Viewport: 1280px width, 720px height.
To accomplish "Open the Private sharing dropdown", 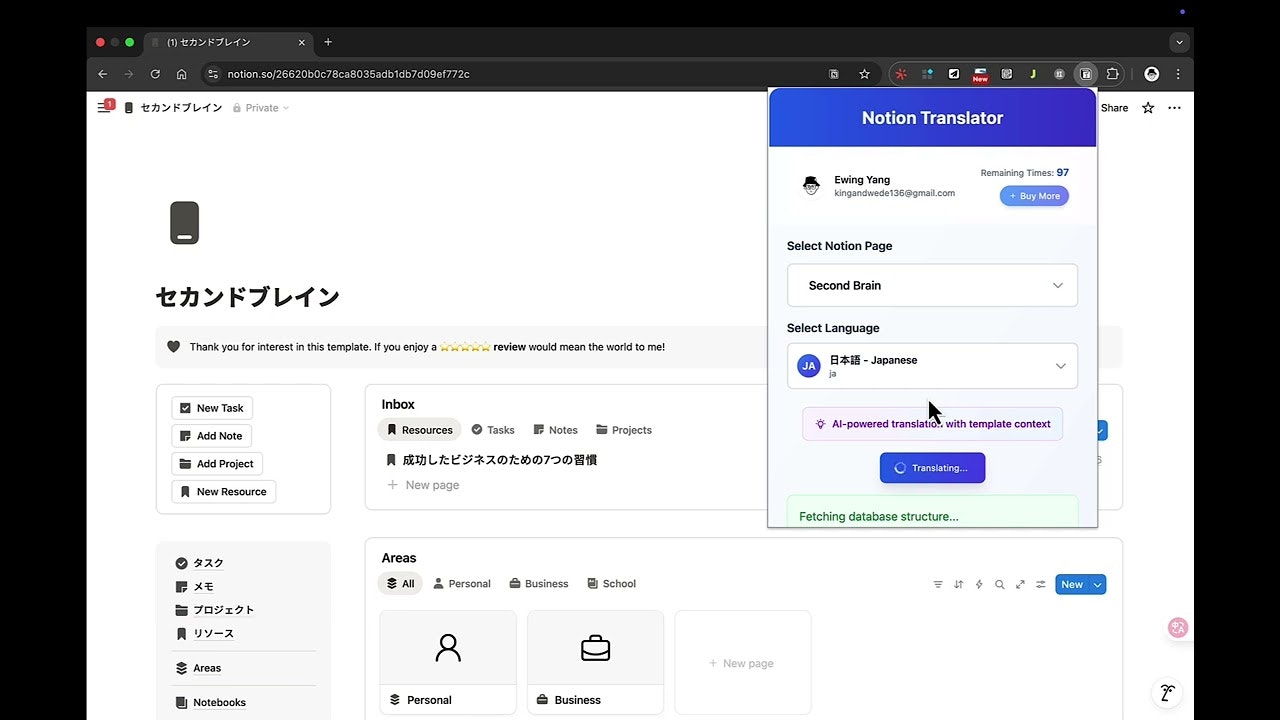I will coord(261,108).
